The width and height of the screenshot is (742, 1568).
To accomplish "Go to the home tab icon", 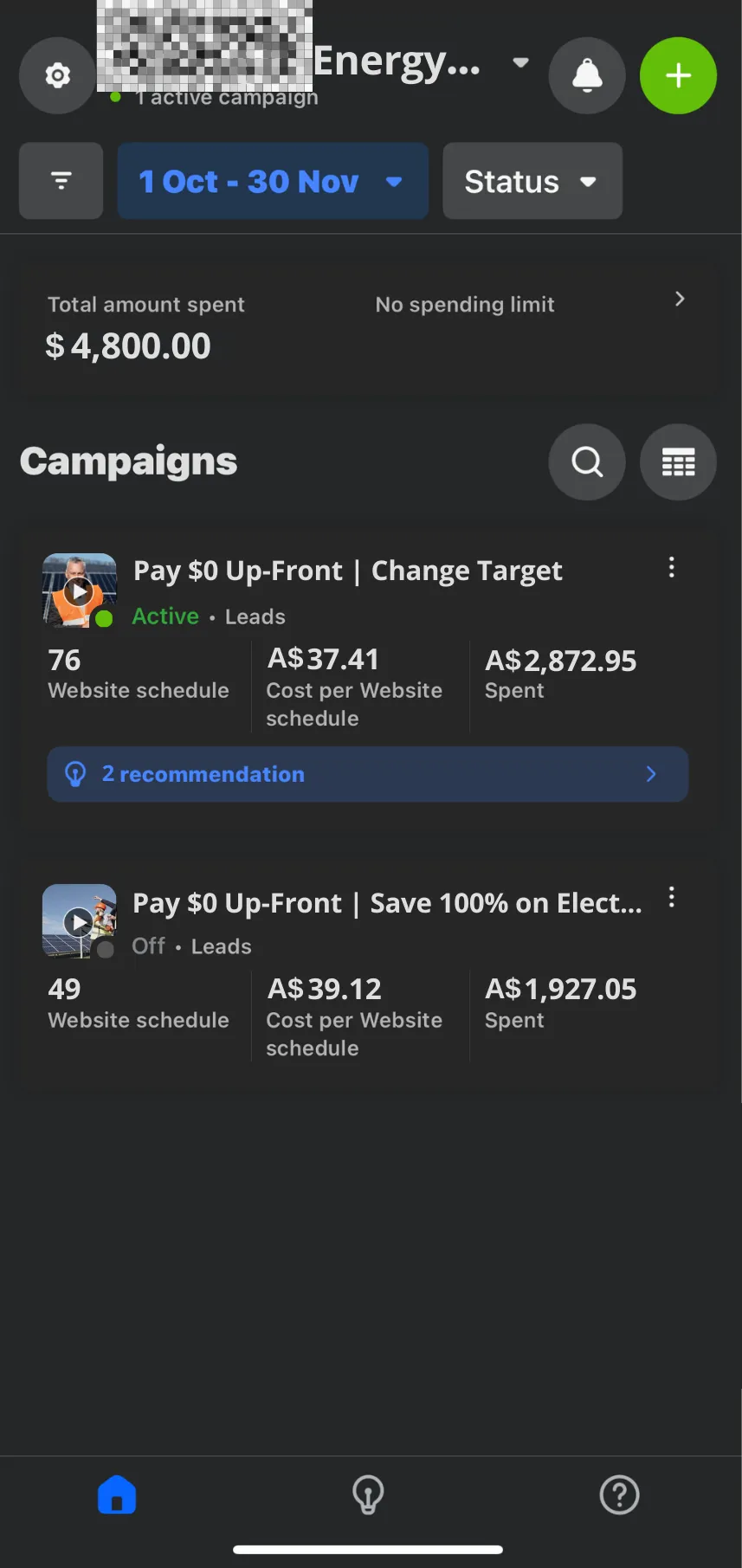I will pyautogui.click(x=117, y=1494).
